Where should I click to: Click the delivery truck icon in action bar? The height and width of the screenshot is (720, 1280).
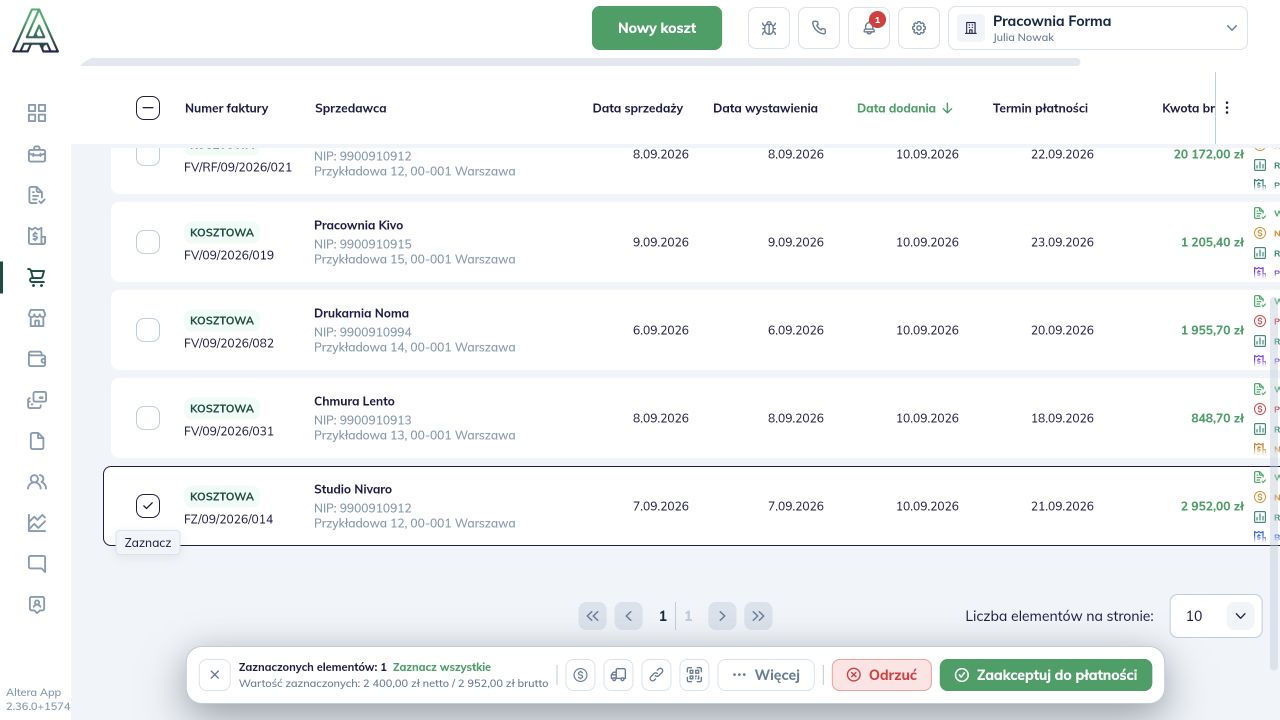coord(618,675)
